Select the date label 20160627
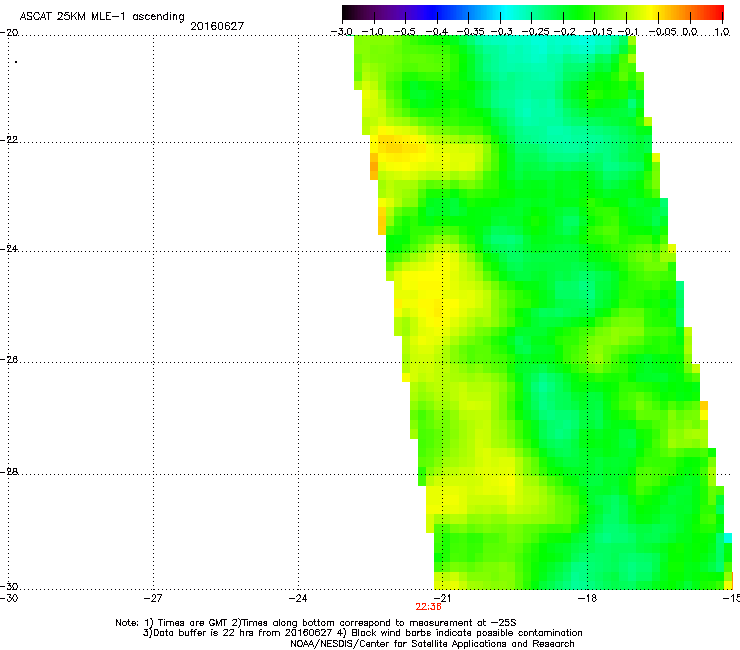Image resolution: width=740 pixels, height=650 pixels. click(x=217, y=26)
